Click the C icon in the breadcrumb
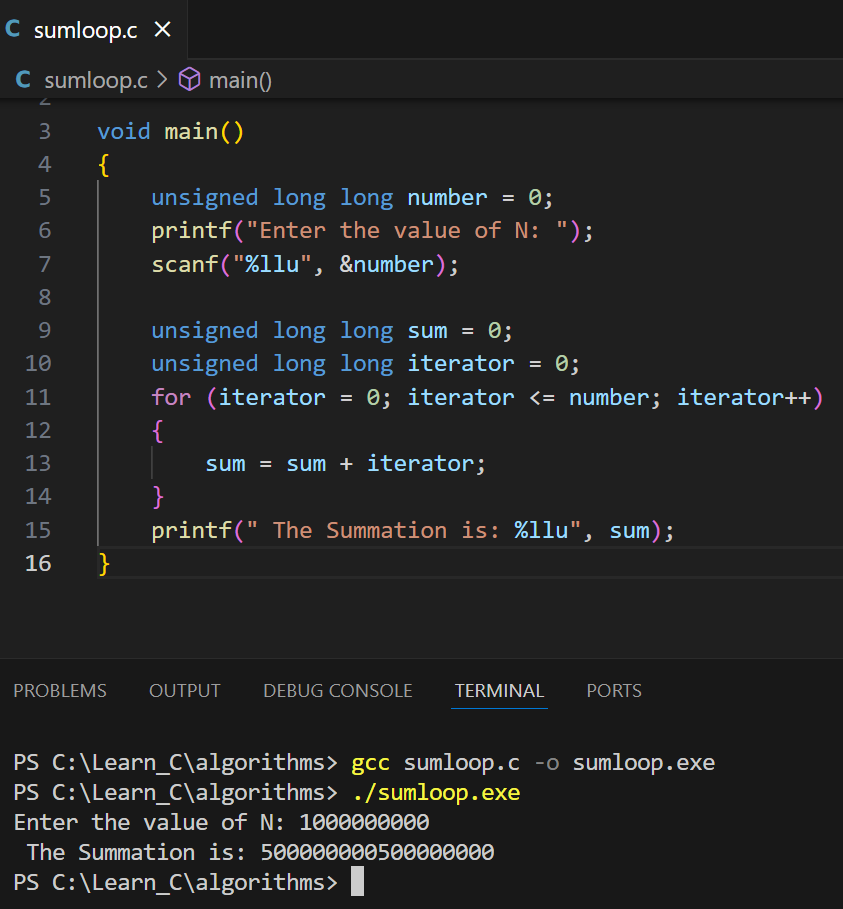843x909 pixels. pos(23,79)
